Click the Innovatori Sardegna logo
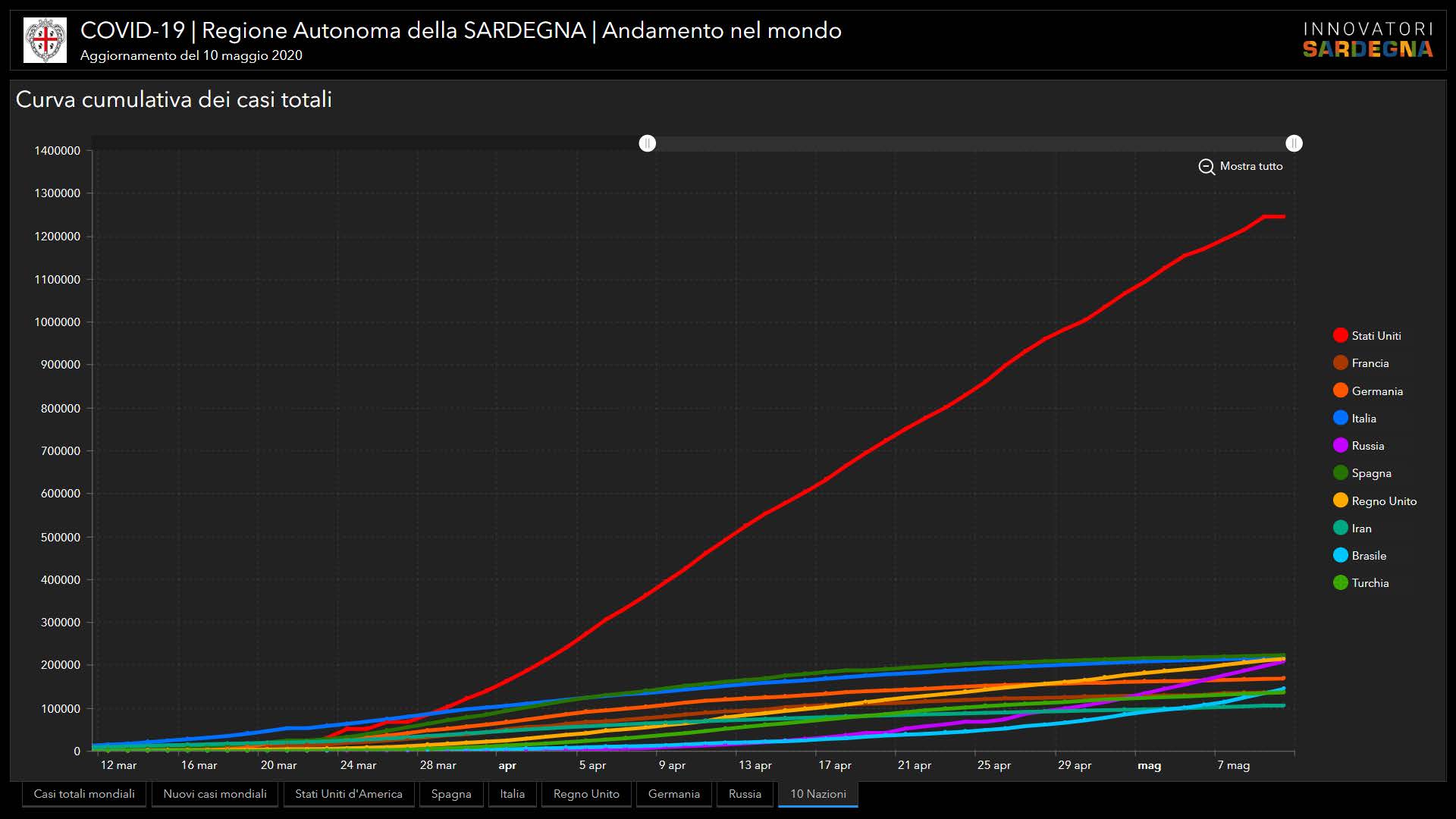Screen dimensions: 1456x819 [x=1367, y=40]
